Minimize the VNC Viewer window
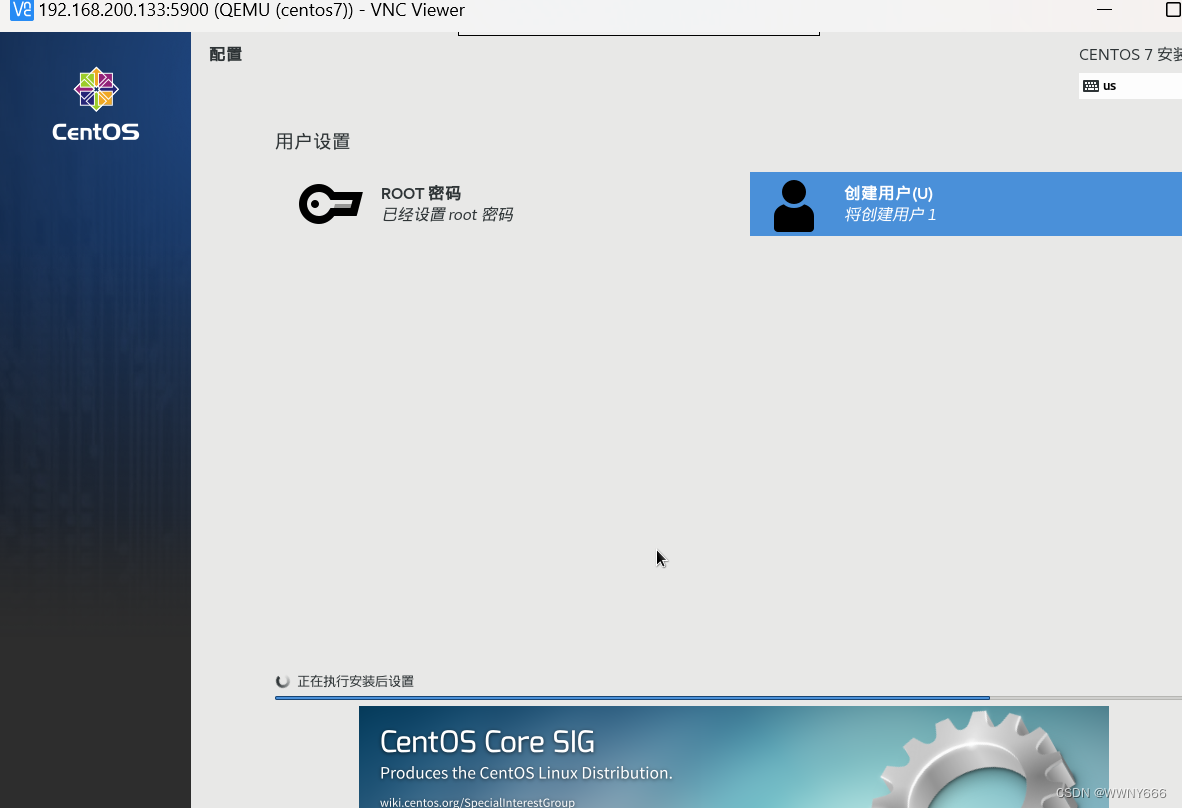The height and width of the screenshot is (808, 1182). (x=1104, y=10)
